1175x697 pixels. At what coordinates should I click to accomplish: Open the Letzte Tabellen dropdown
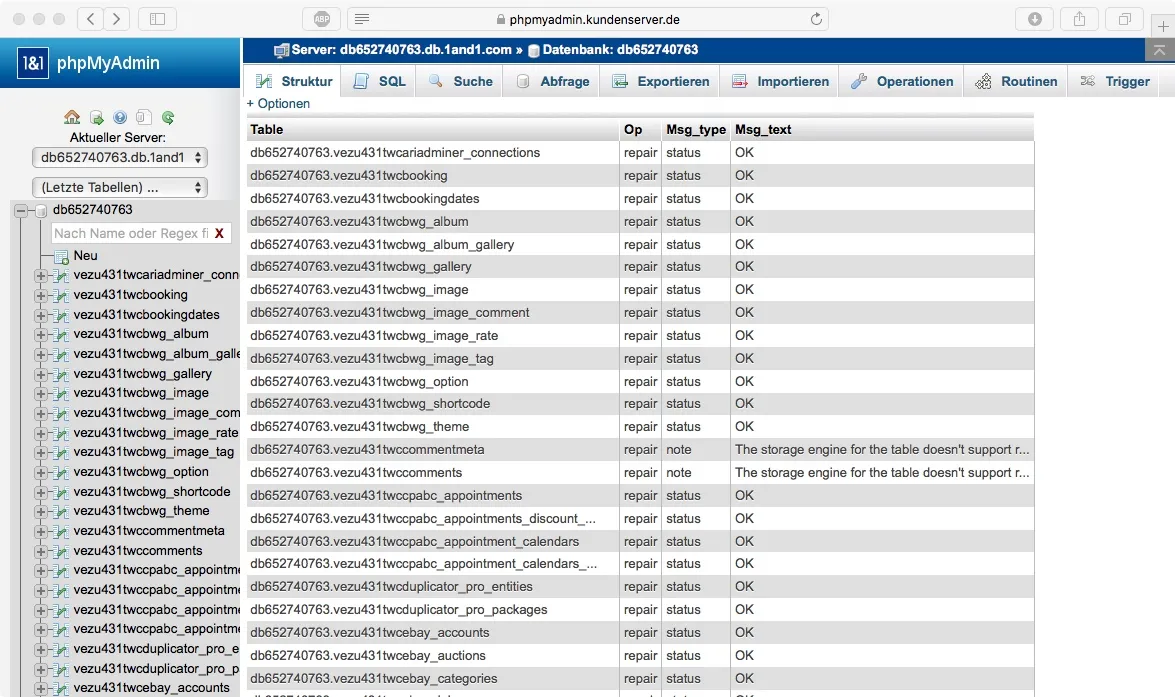120,187
